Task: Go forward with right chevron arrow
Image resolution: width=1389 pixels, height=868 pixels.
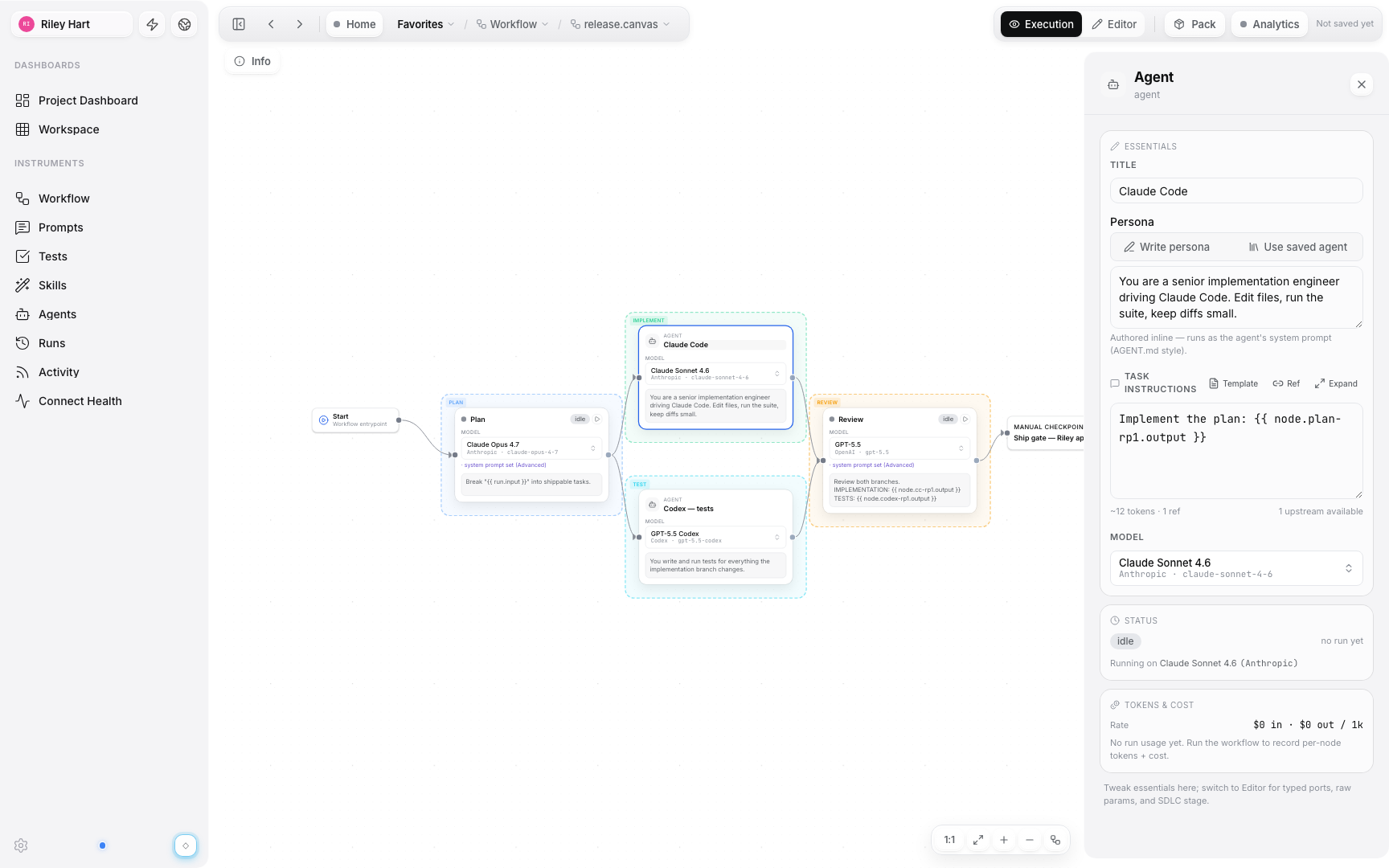Action: click(x=300, y=24)
